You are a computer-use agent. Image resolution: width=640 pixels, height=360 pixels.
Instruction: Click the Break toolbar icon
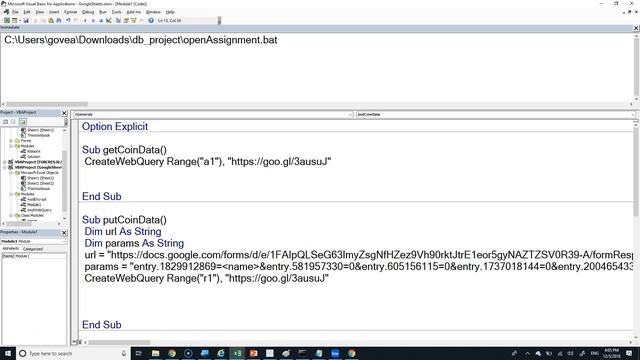93,20
